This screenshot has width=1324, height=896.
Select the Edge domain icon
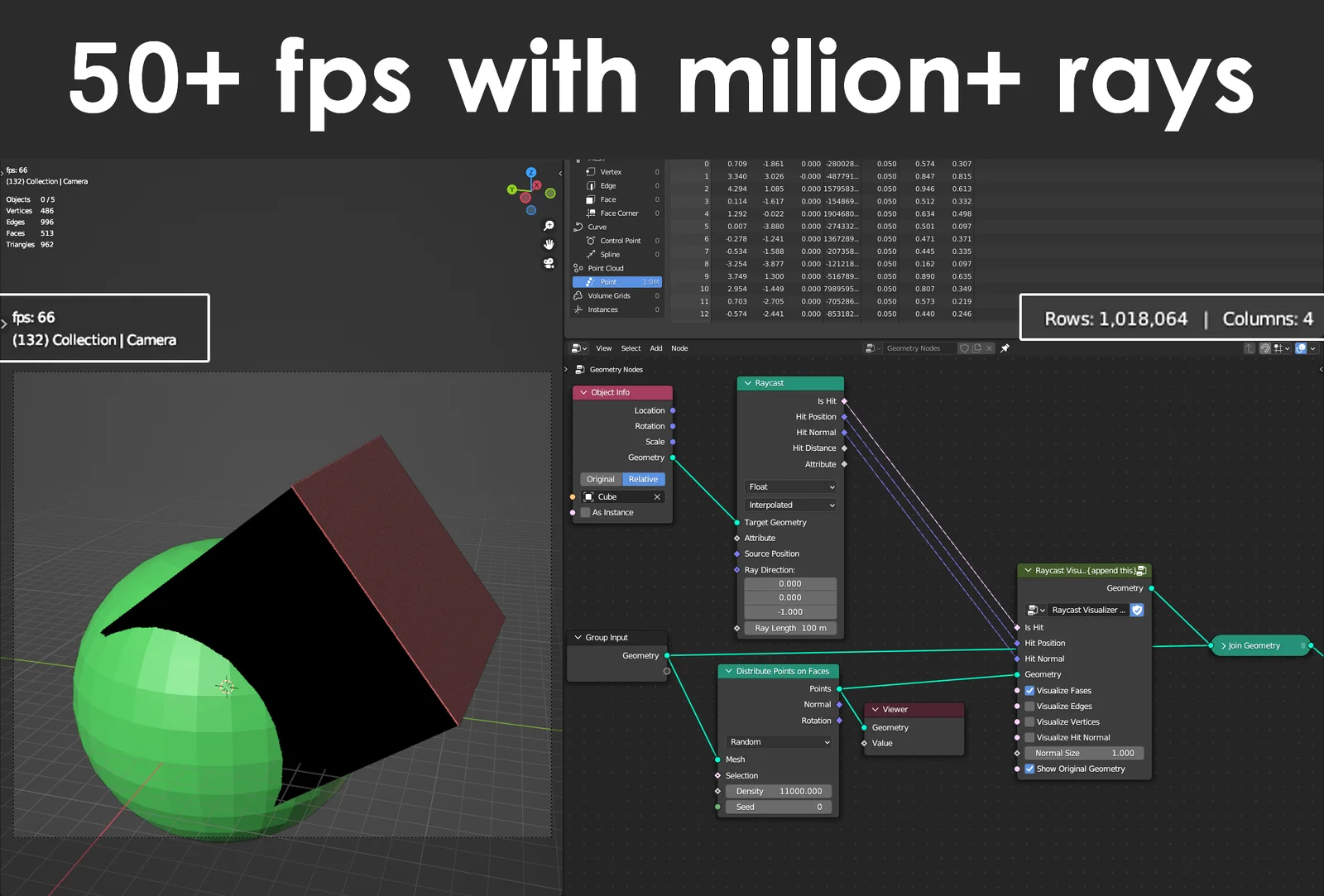coord(591,185)
